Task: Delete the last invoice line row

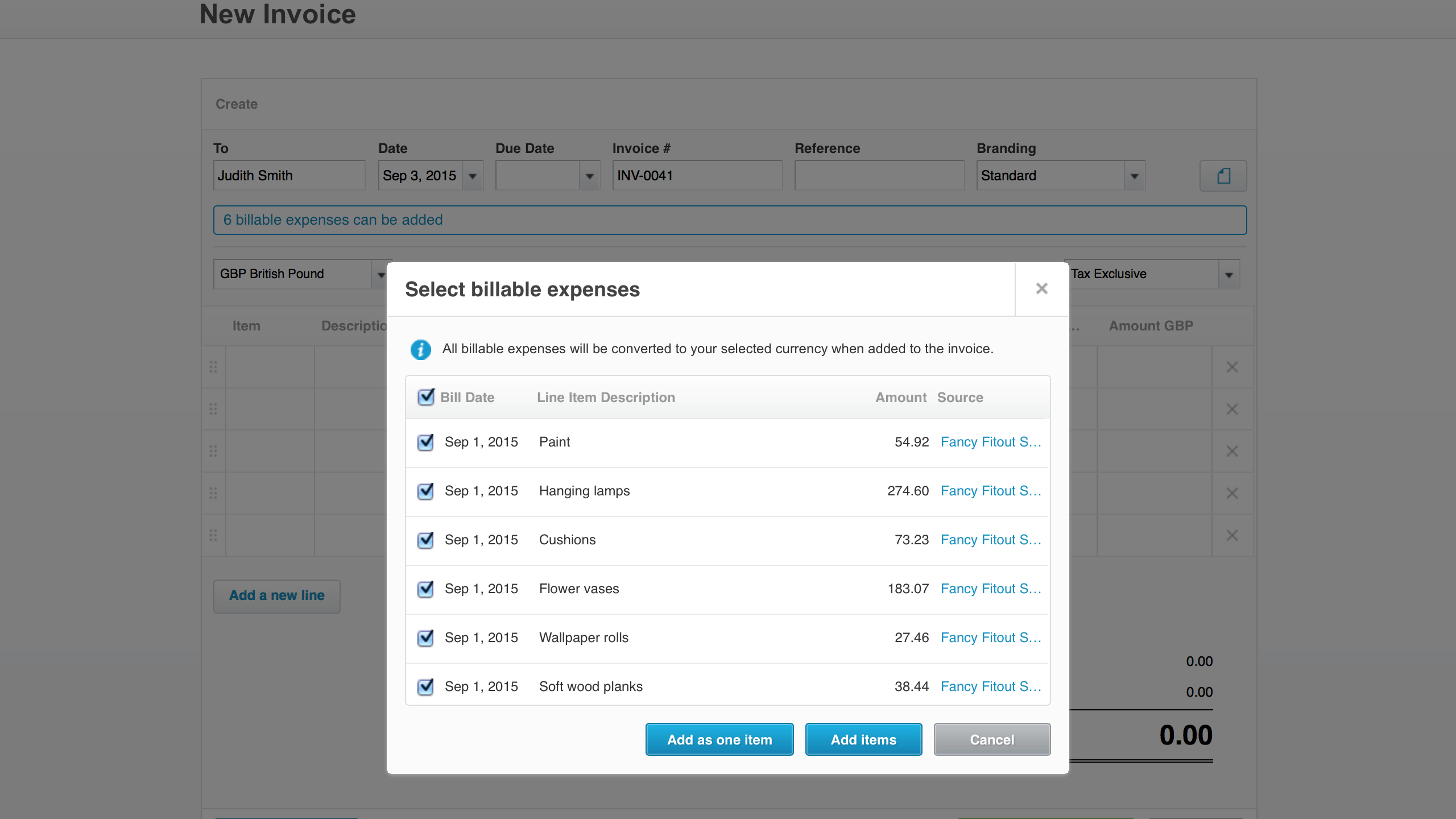Action: (x=1232, y=536)
